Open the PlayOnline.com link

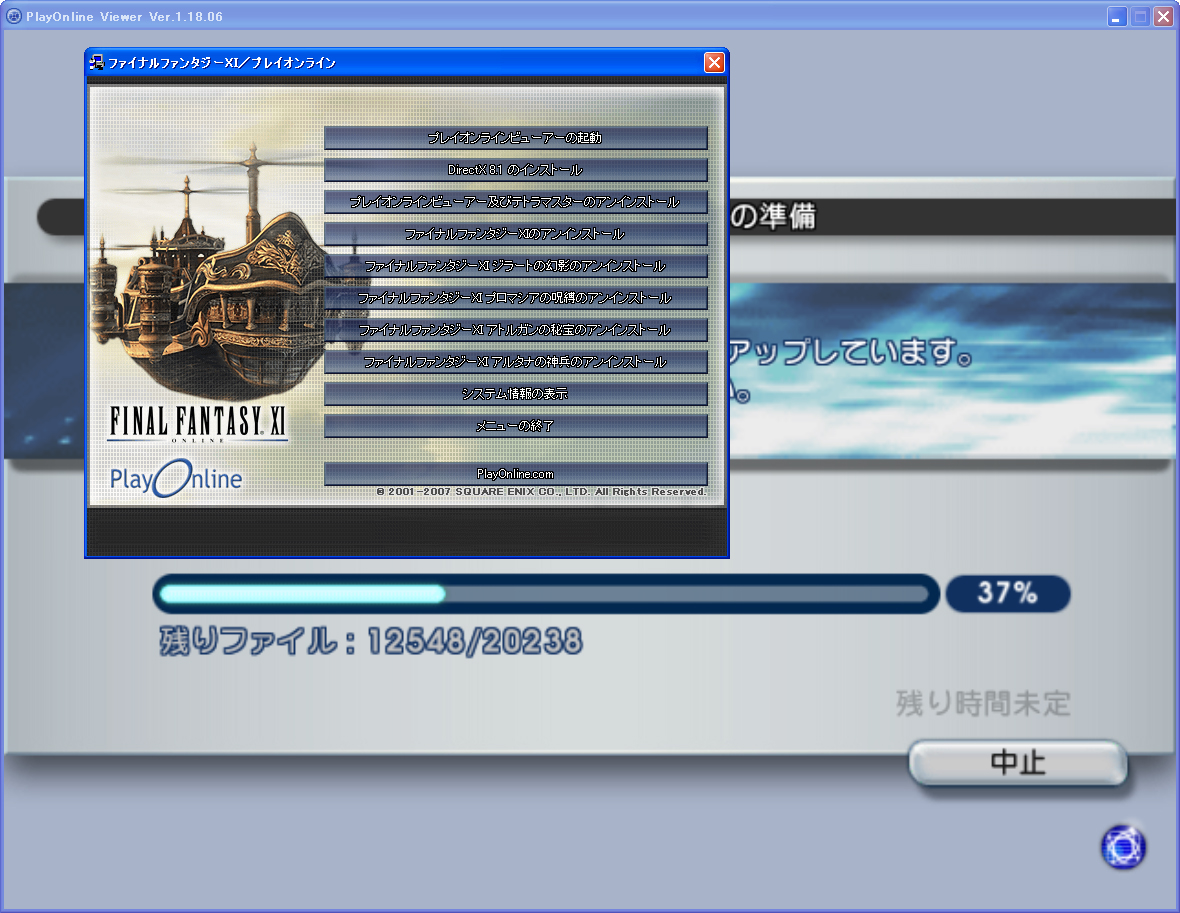pyautogui.click(x=515, y=474)
